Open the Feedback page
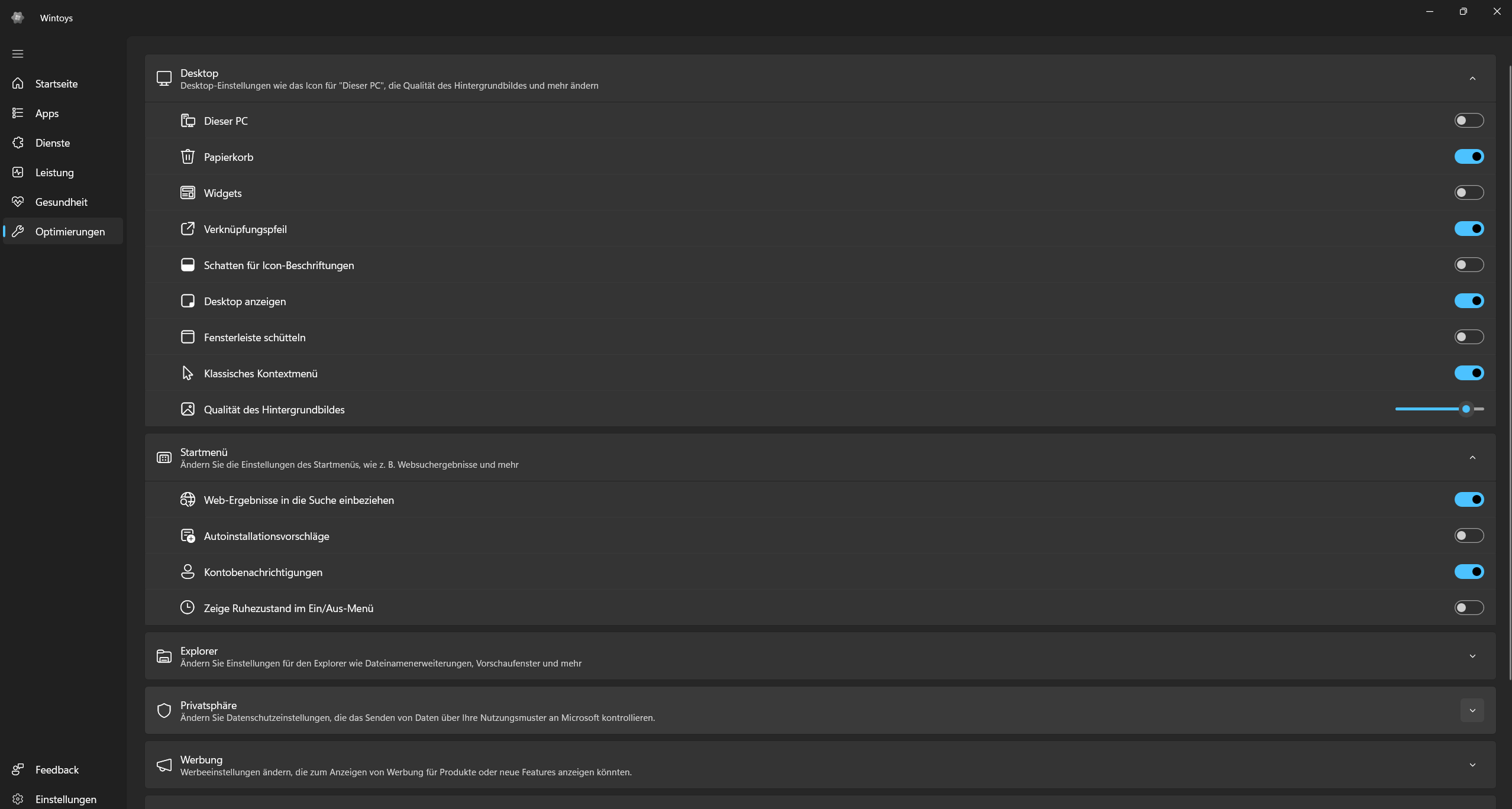Image resolution: width=1512 pixels, height=809 pixels. [57, 769]
